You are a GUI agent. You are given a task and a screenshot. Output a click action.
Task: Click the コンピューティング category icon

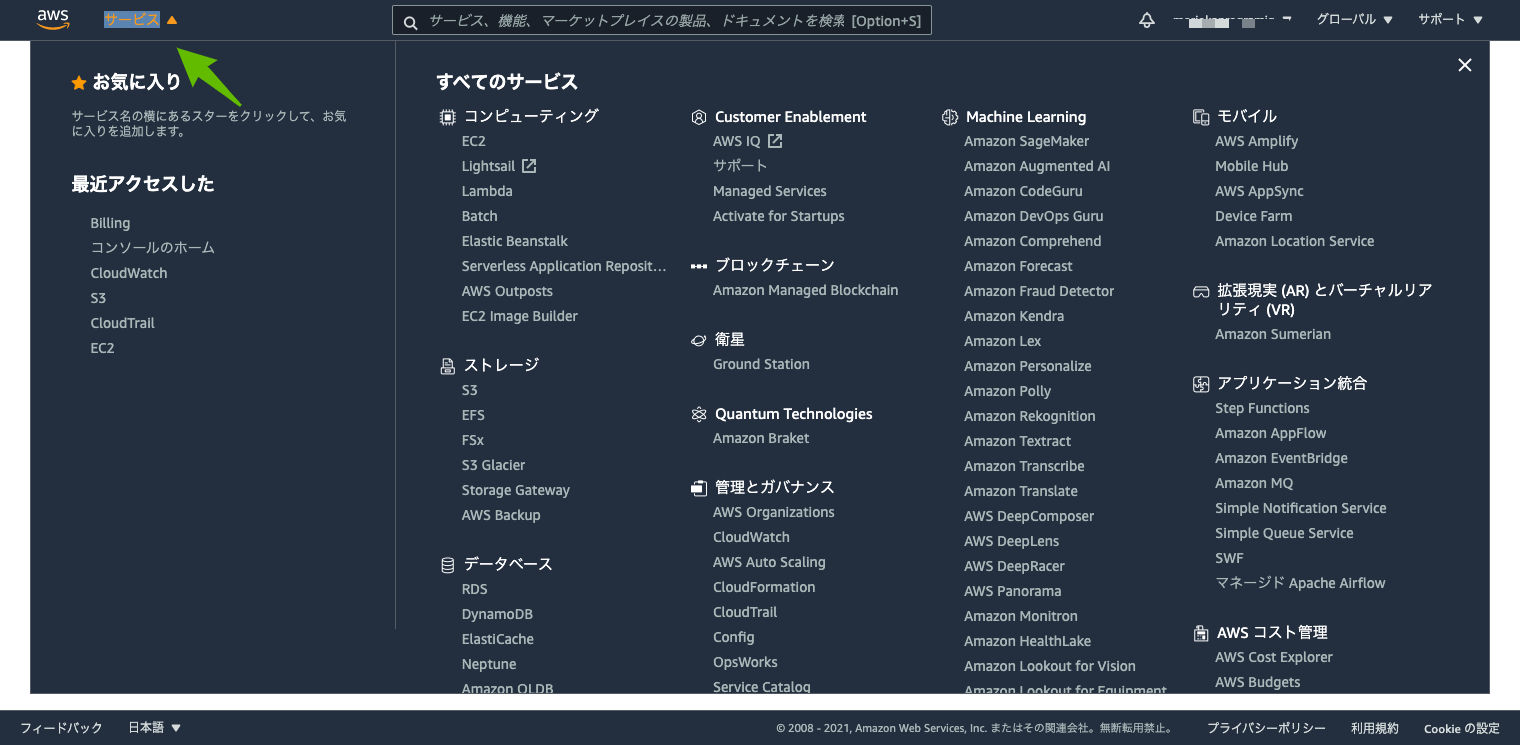click(448, 117)
